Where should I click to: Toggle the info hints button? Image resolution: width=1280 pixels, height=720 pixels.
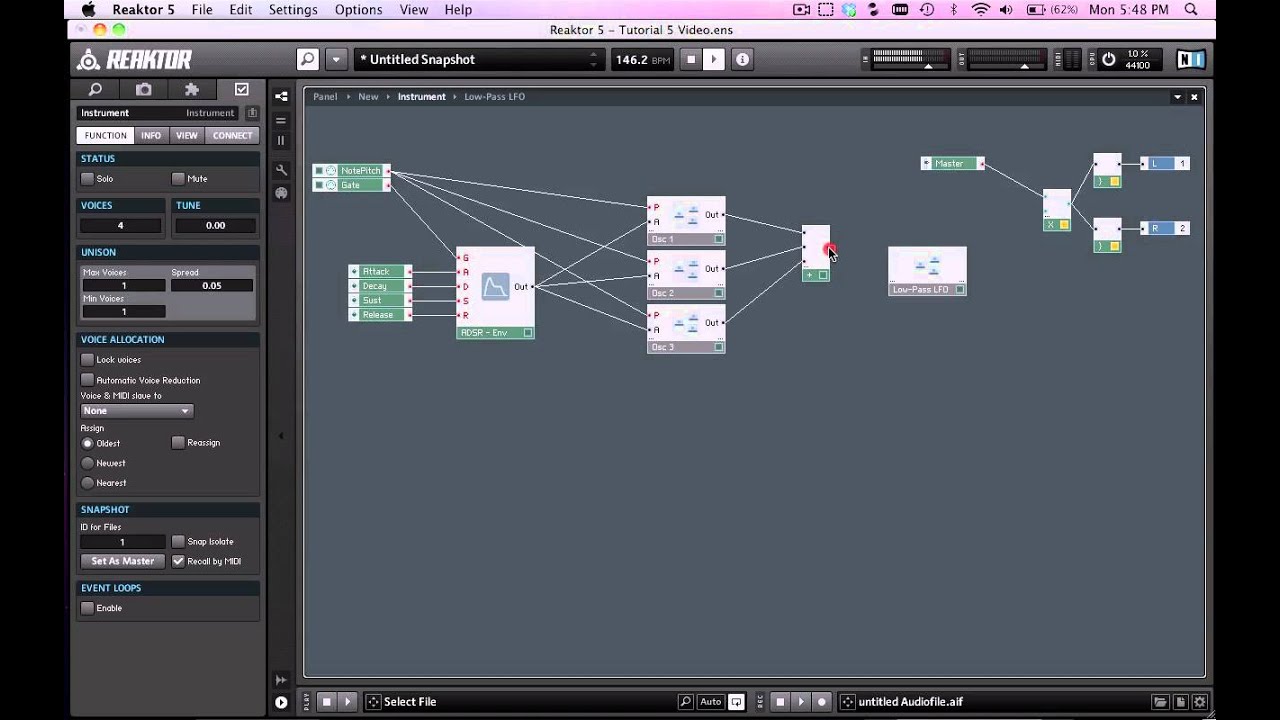click(742, 59)
